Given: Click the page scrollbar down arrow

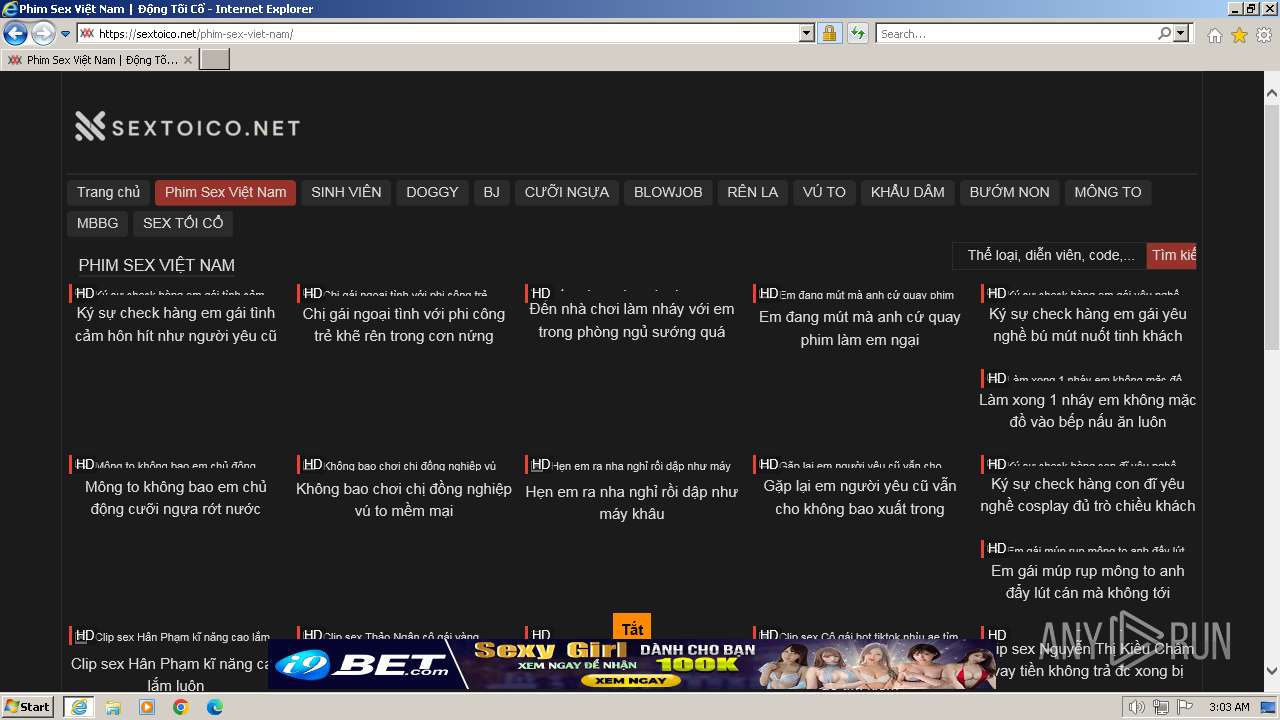Looking at the screenshot, I should pos(1271,672).
